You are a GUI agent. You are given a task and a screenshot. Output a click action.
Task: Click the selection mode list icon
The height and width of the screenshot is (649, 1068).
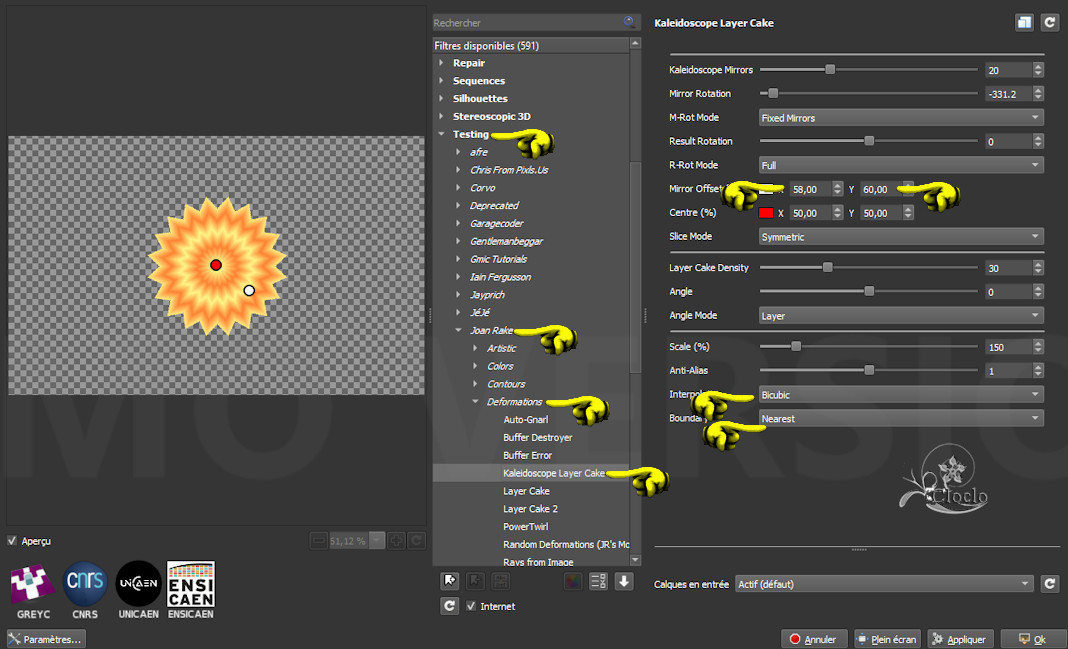tap(599, 581)
